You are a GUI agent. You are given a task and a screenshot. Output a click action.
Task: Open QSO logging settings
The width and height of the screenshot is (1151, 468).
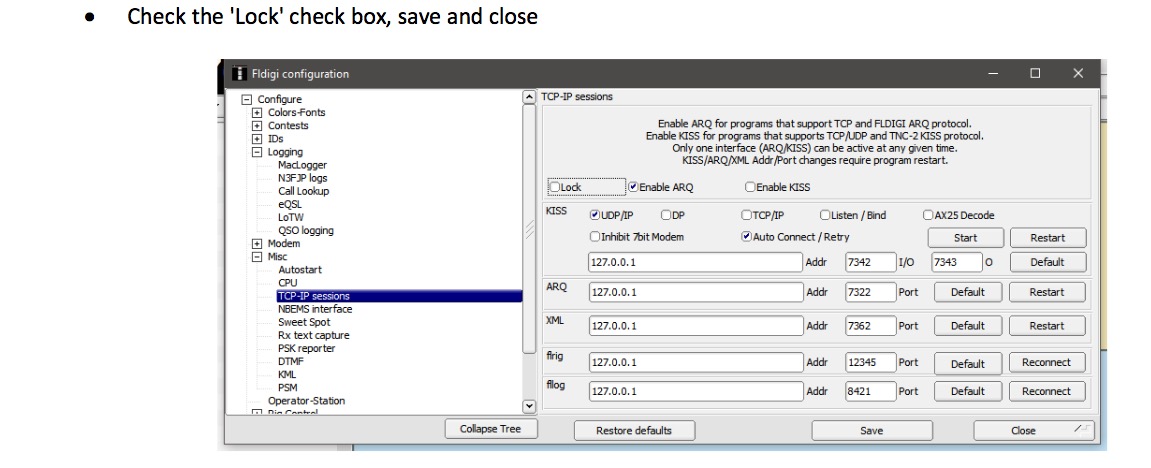(x=305, y=230)
